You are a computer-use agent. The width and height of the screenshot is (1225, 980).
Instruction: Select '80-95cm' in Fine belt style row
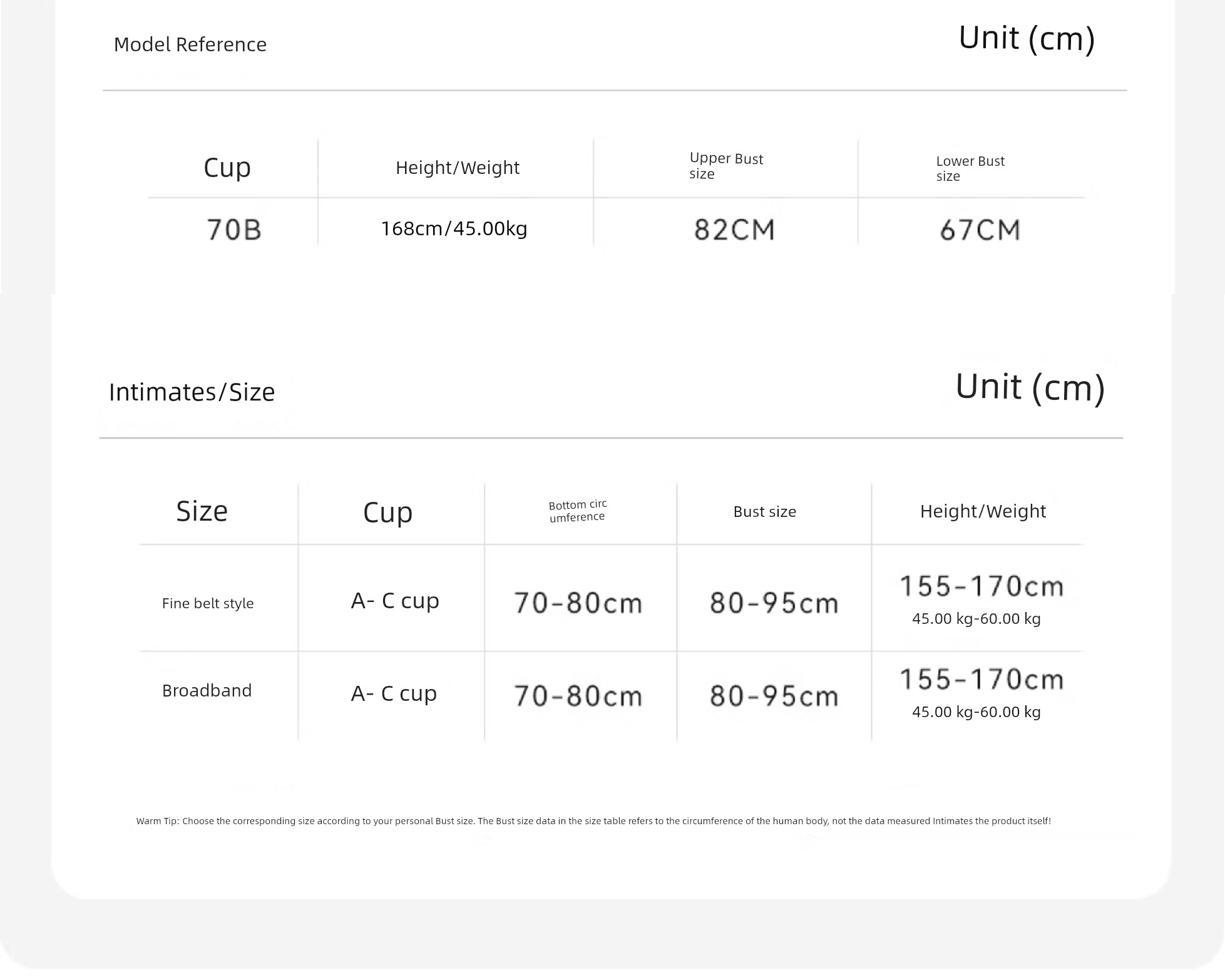[x=774, y=603]
